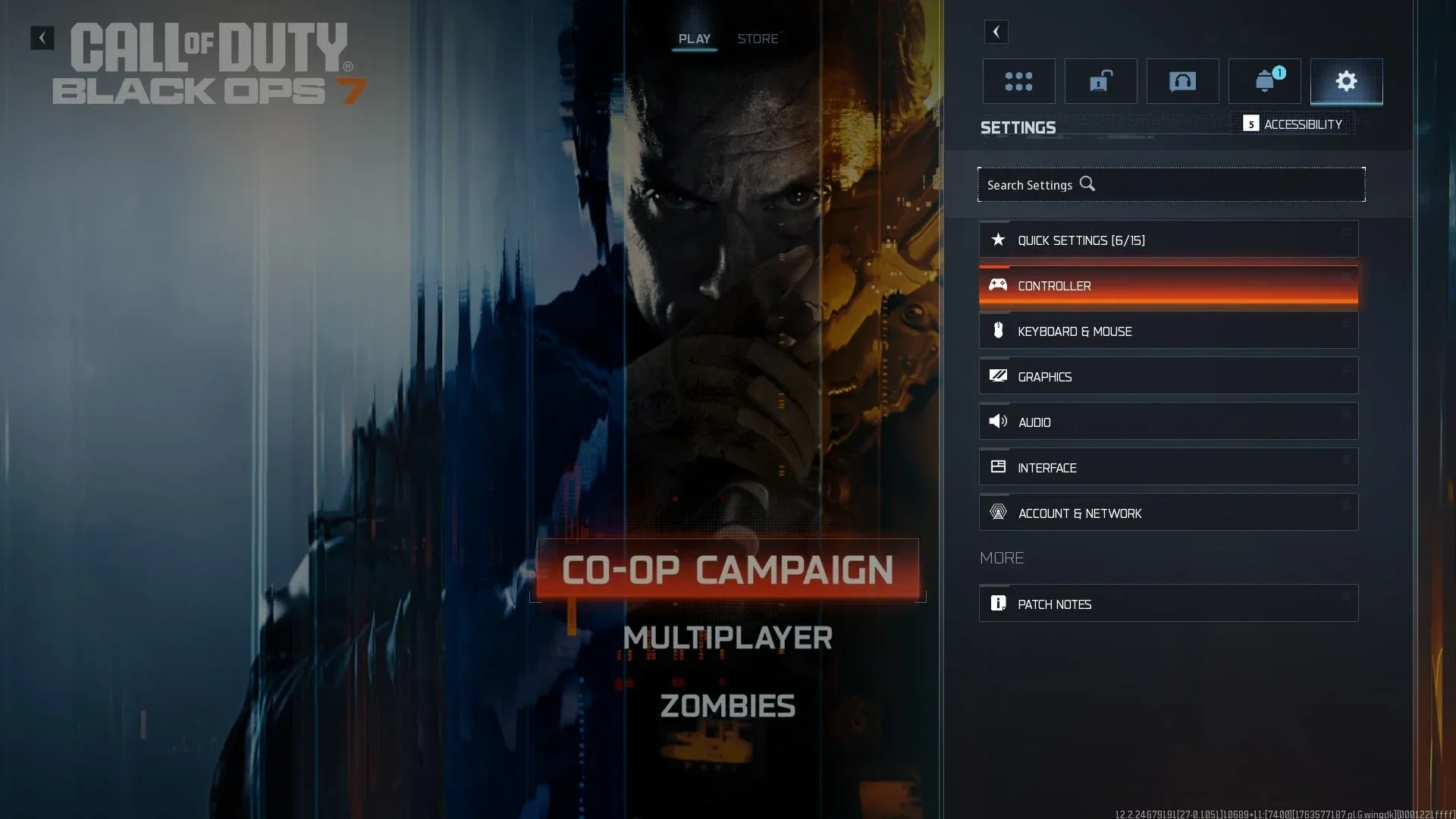Open Quick Settings [6/15]
This screenshot has height=819, width=1456.
(1081, 240)
